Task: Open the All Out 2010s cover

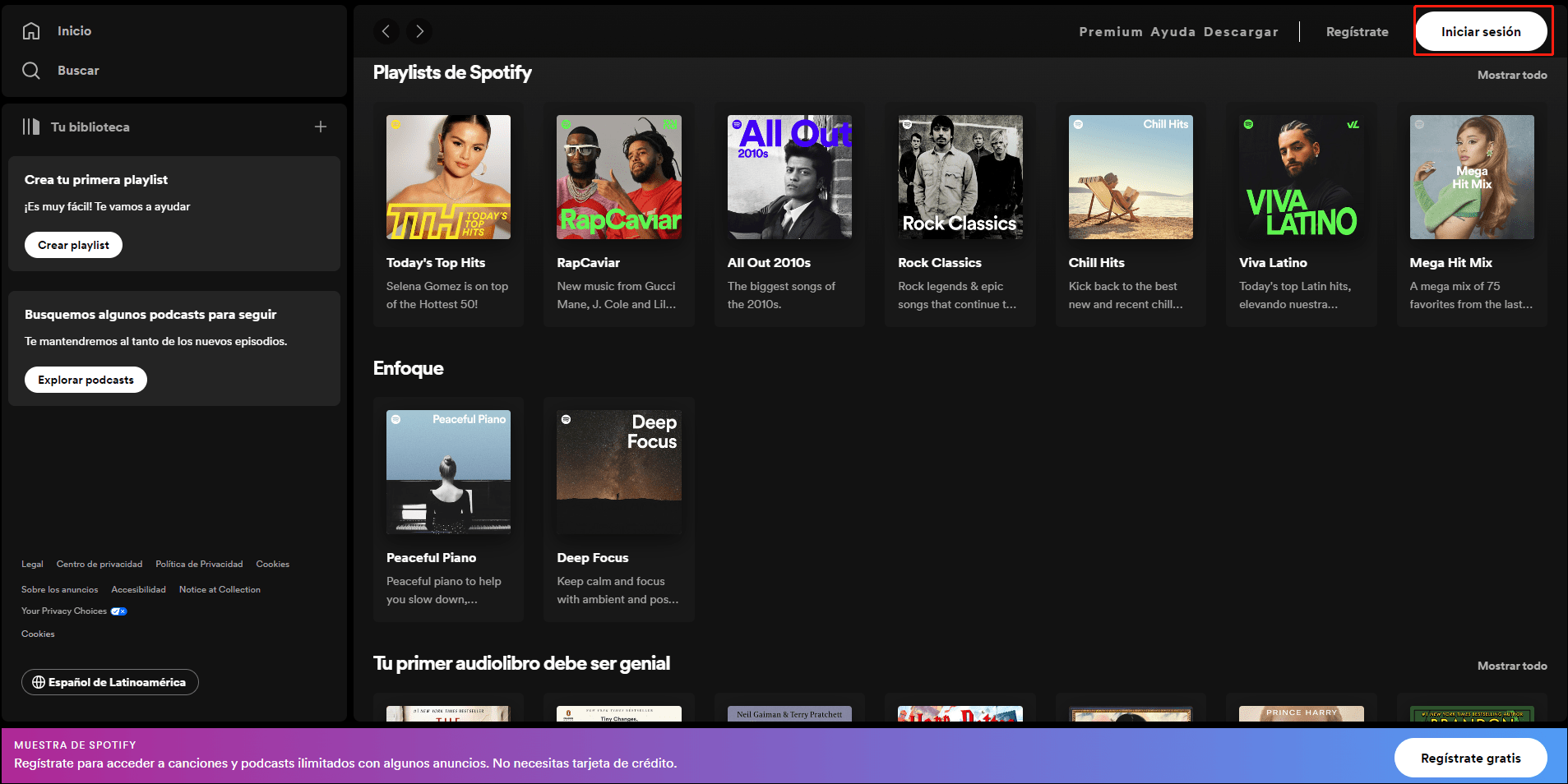Action: [789, 177]
